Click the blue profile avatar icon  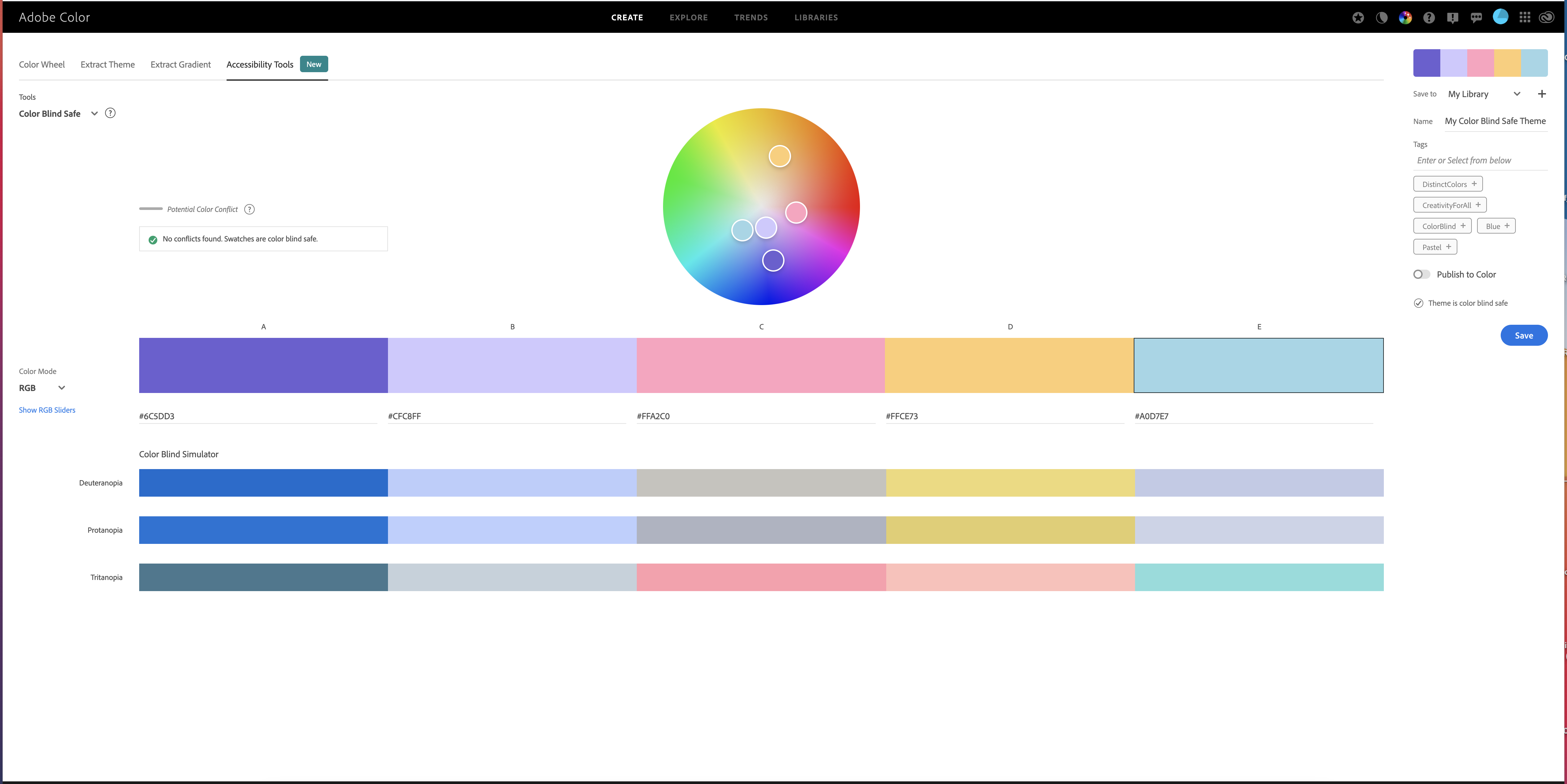[1500, 17]
